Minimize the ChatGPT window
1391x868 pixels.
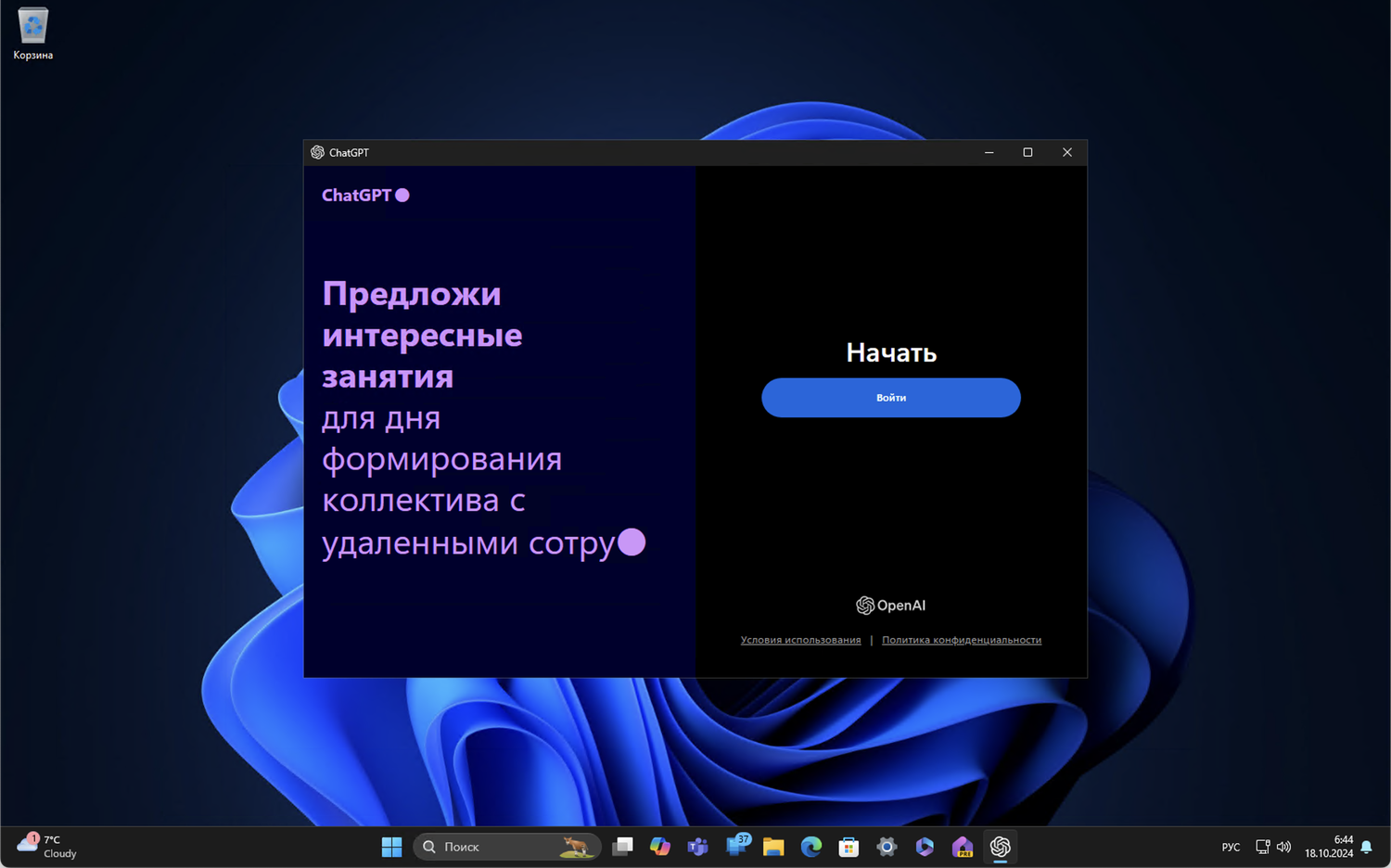(x=989, y=152)
